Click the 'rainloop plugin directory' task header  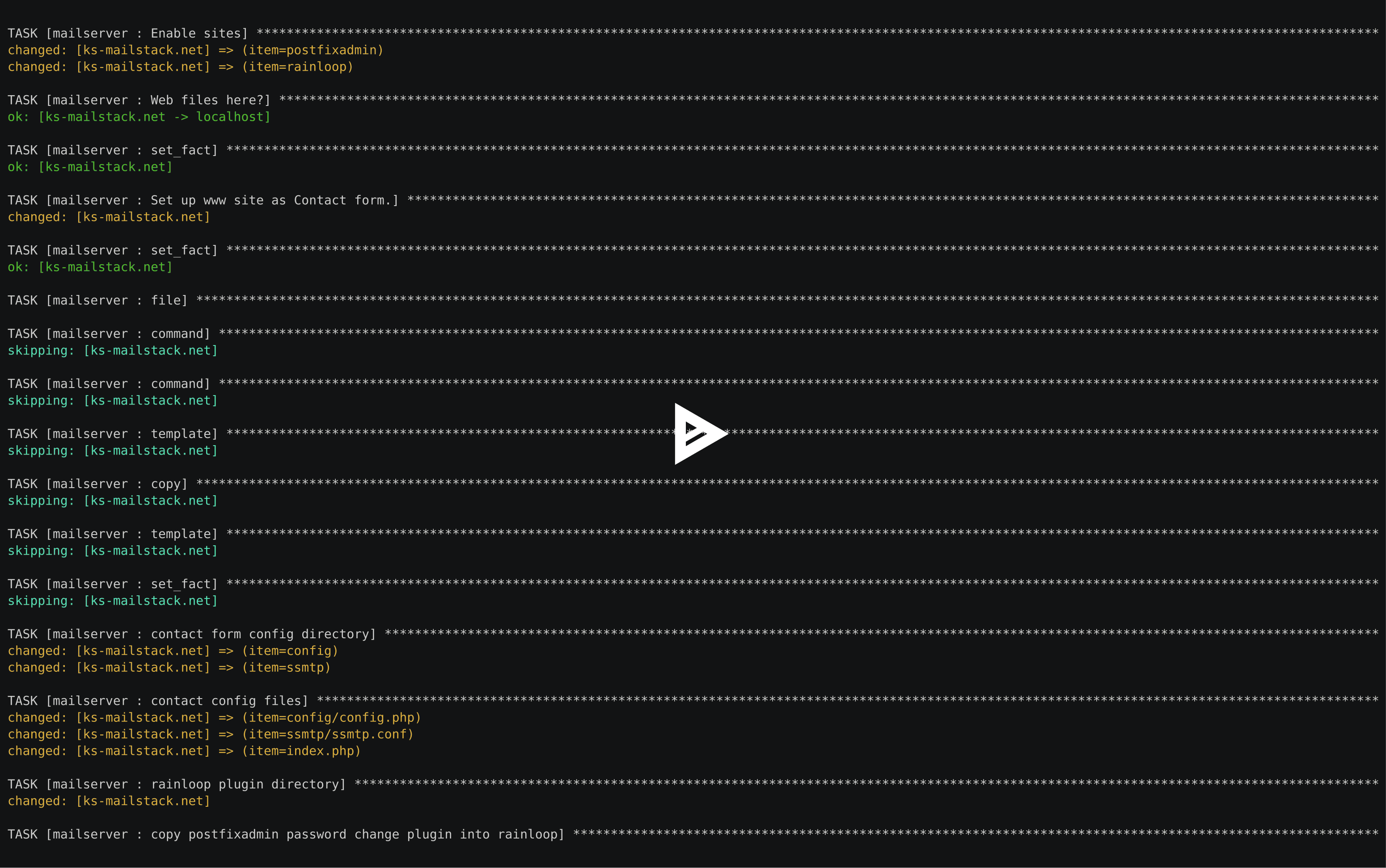point(177,784)
